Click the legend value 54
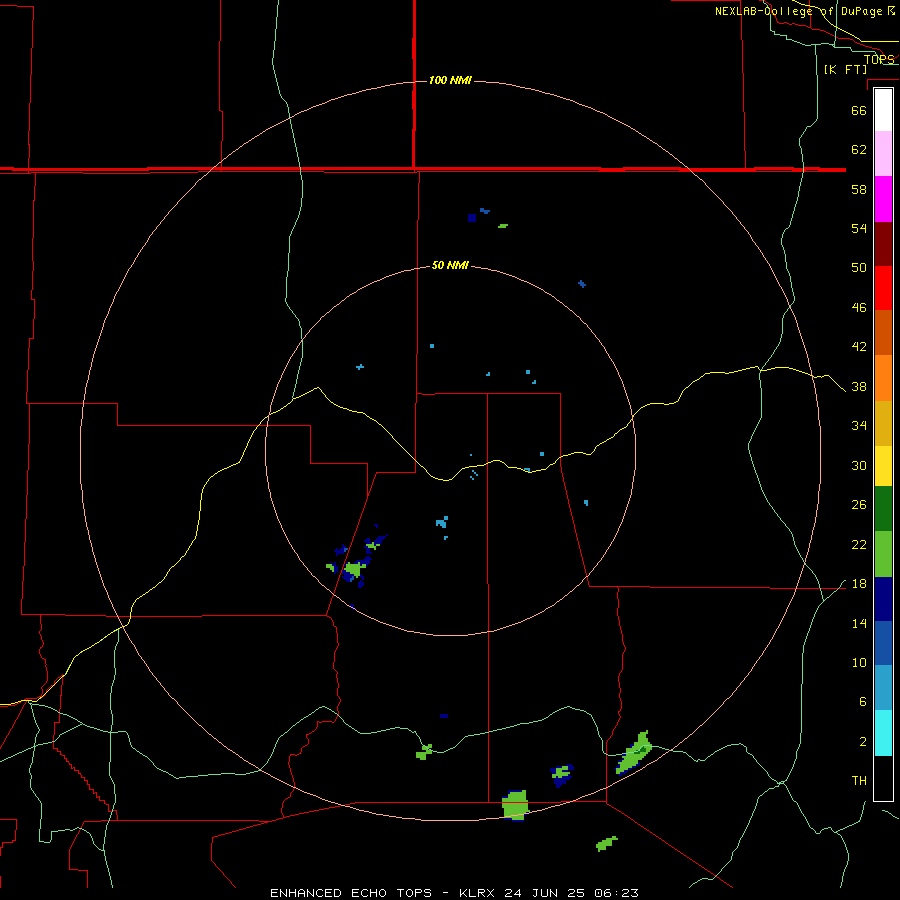 tap(859, 228)
